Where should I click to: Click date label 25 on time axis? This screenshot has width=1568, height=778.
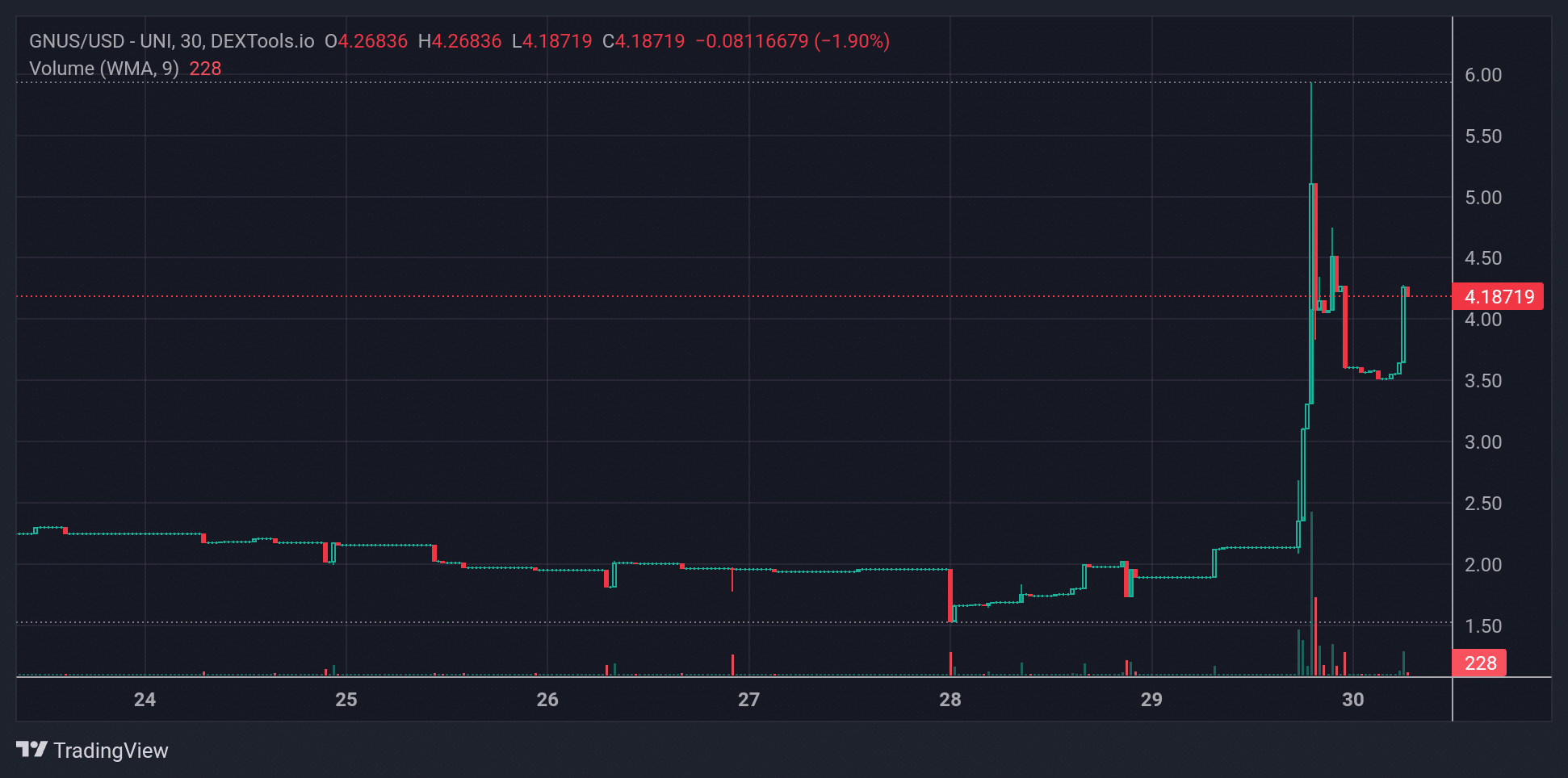[x=346, y=700]
